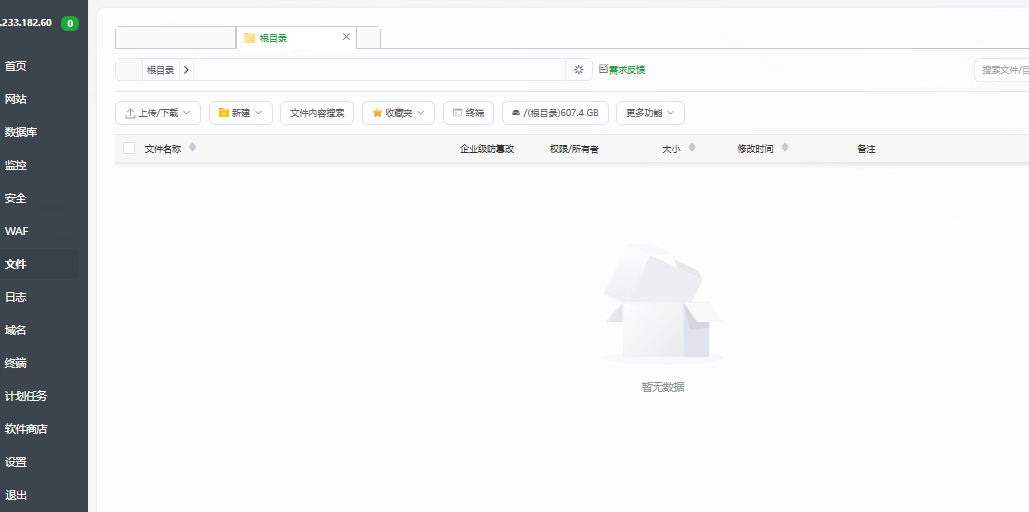Toggle the select-all checkbox in table header
Image resolution: width=1029 pixels, height=512 pixels.
pyautogui.click(x=129, y=148)
